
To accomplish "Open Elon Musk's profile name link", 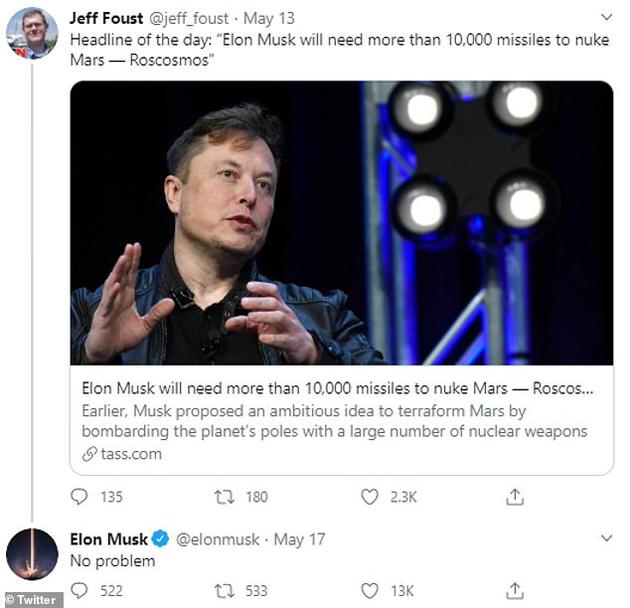I will coord(107,539).
